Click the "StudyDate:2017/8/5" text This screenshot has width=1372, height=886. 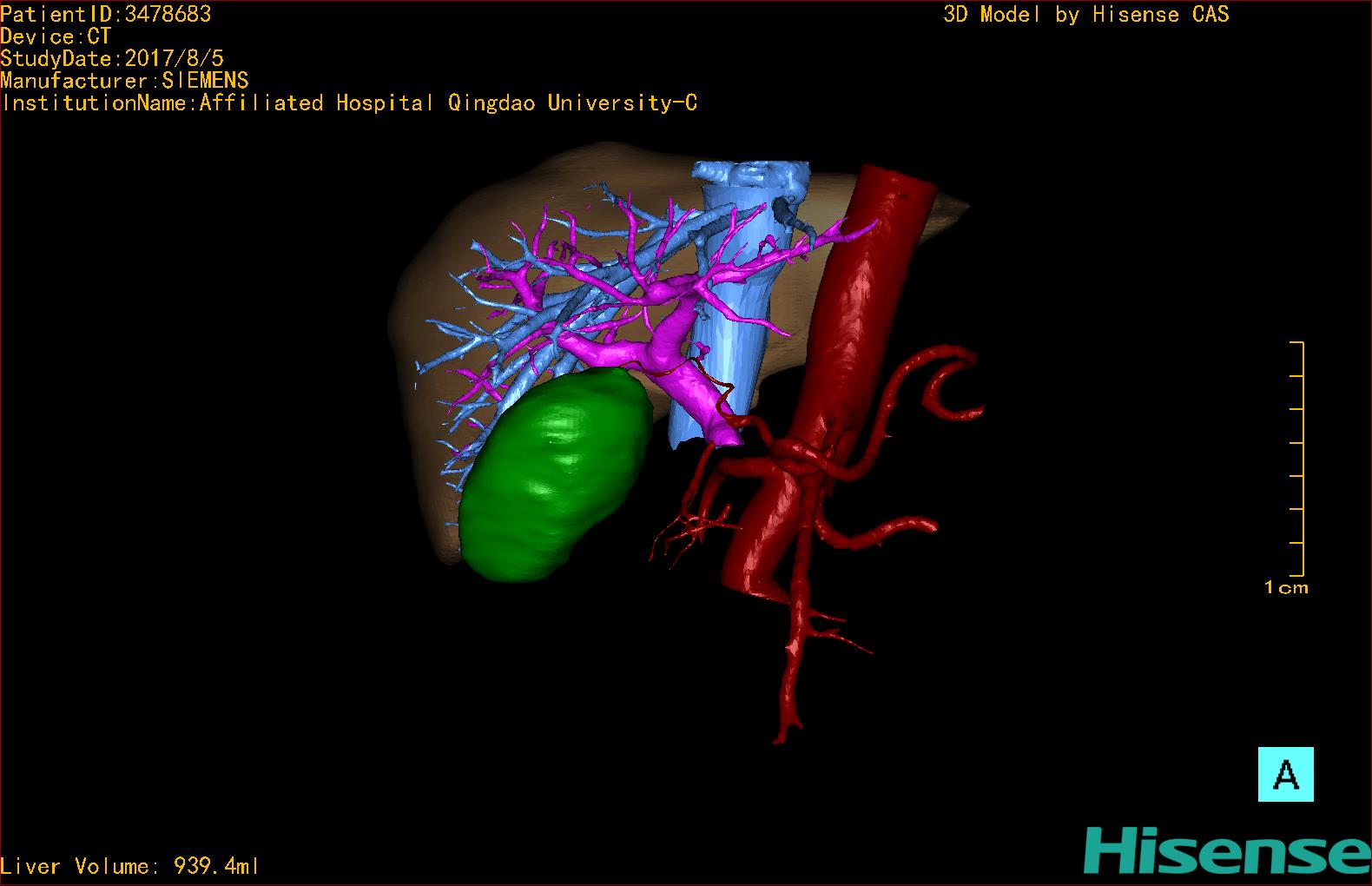tap(112, 58)
